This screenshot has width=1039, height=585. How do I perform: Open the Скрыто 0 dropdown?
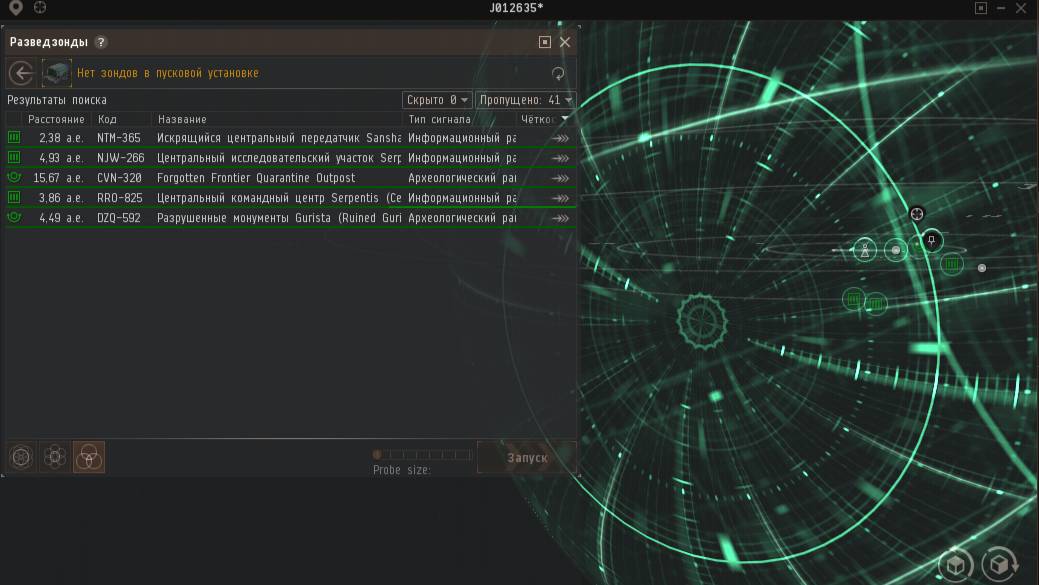click(x=437, y=99)
